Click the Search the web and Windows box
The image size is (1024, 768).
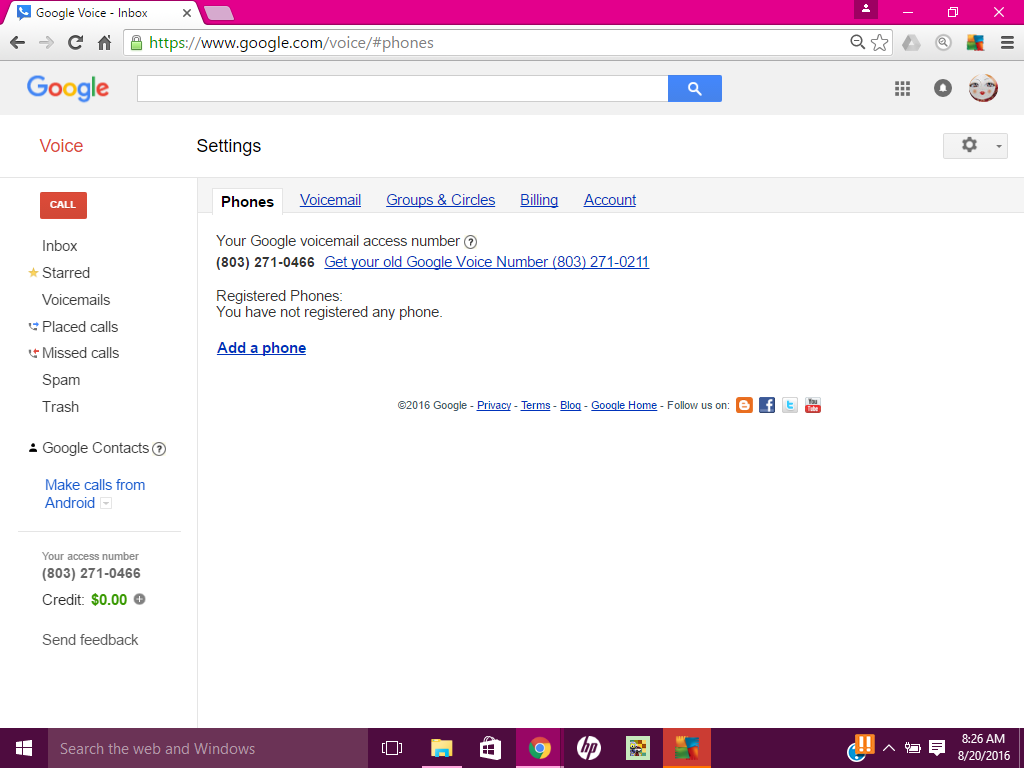tap(208, 748)
